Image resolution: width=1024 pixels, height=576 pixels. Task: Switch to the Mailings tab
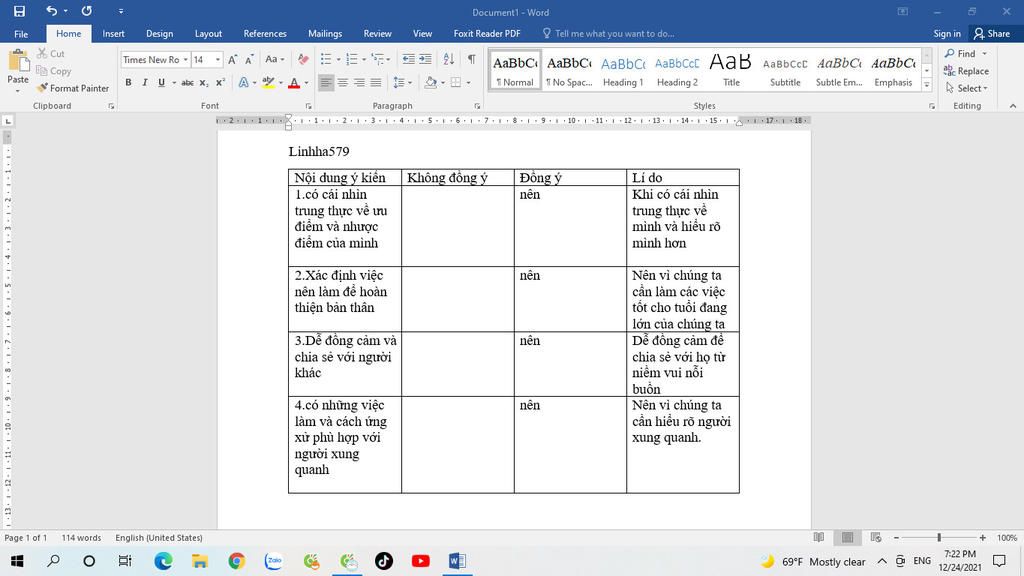click(x=325, y=34)
